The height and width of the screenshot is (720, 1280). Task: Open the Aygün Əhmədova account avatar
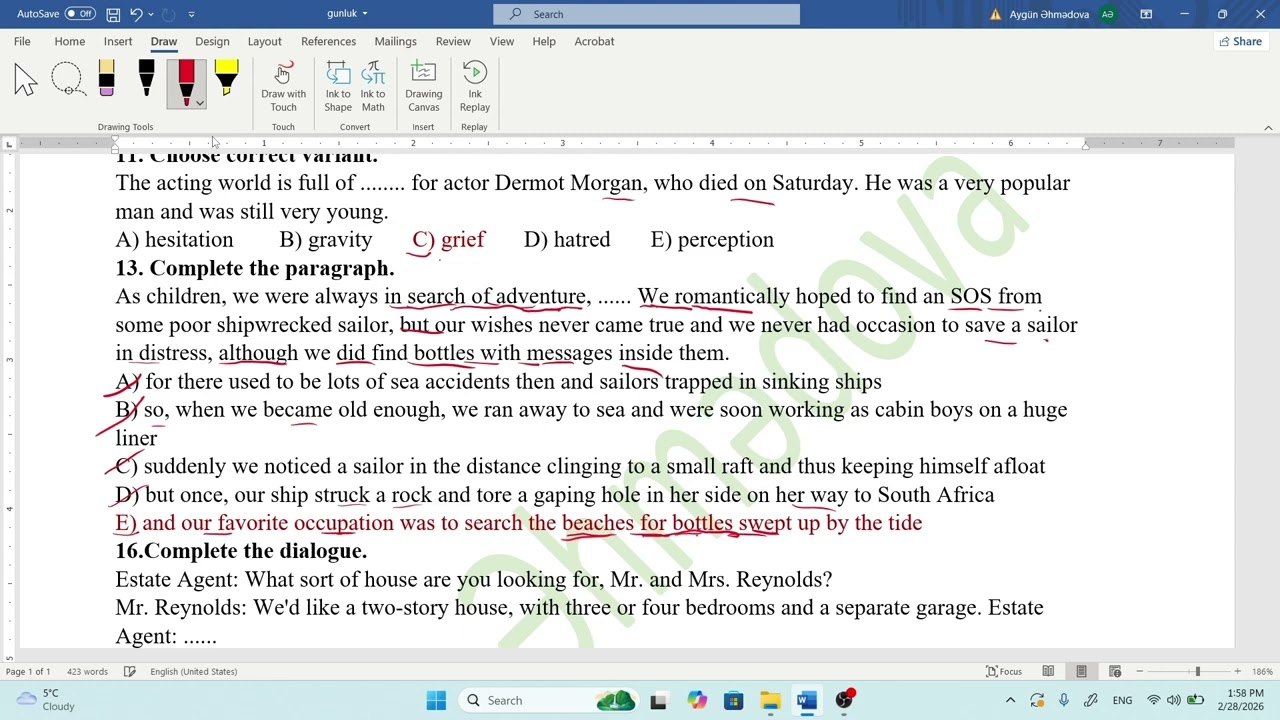[1107, 14]
